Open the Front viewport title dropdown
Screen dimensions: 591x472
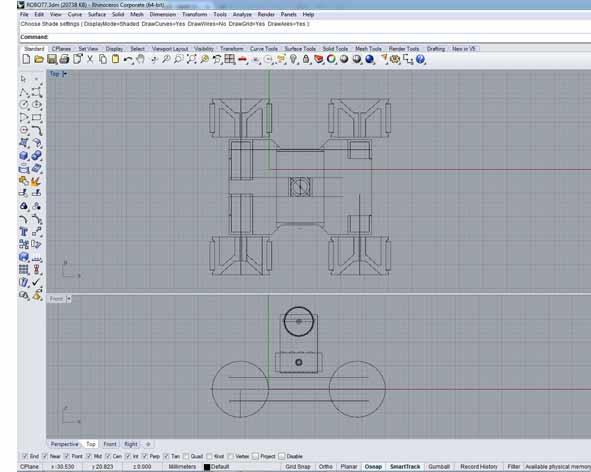coord(69,299)
